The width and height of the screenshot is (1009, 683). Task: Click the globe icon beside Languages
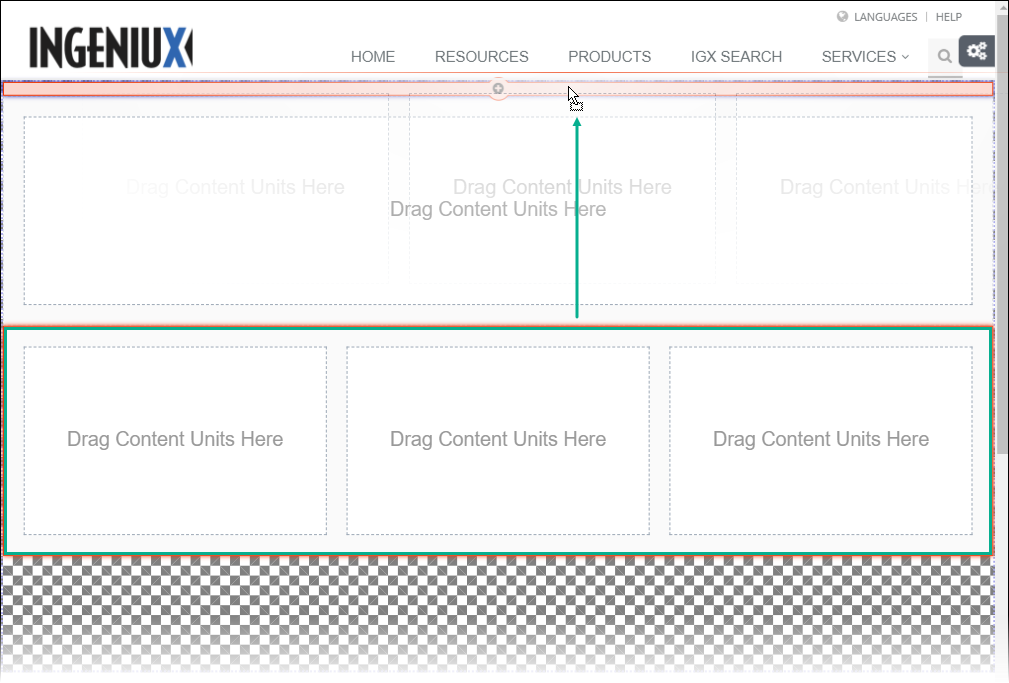click(x=842, y=17)
